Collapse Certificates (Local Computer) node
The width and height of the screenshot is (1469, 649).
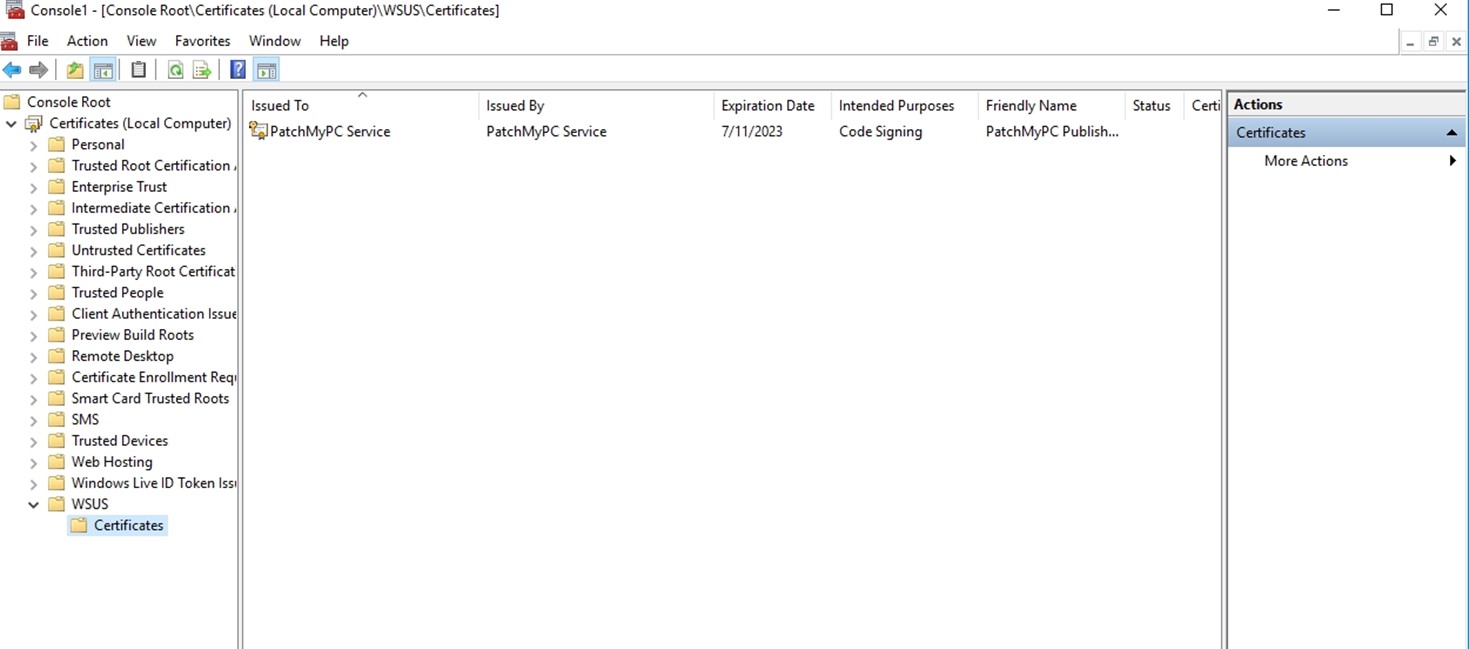pyautogui.click(x=12, y=124)
